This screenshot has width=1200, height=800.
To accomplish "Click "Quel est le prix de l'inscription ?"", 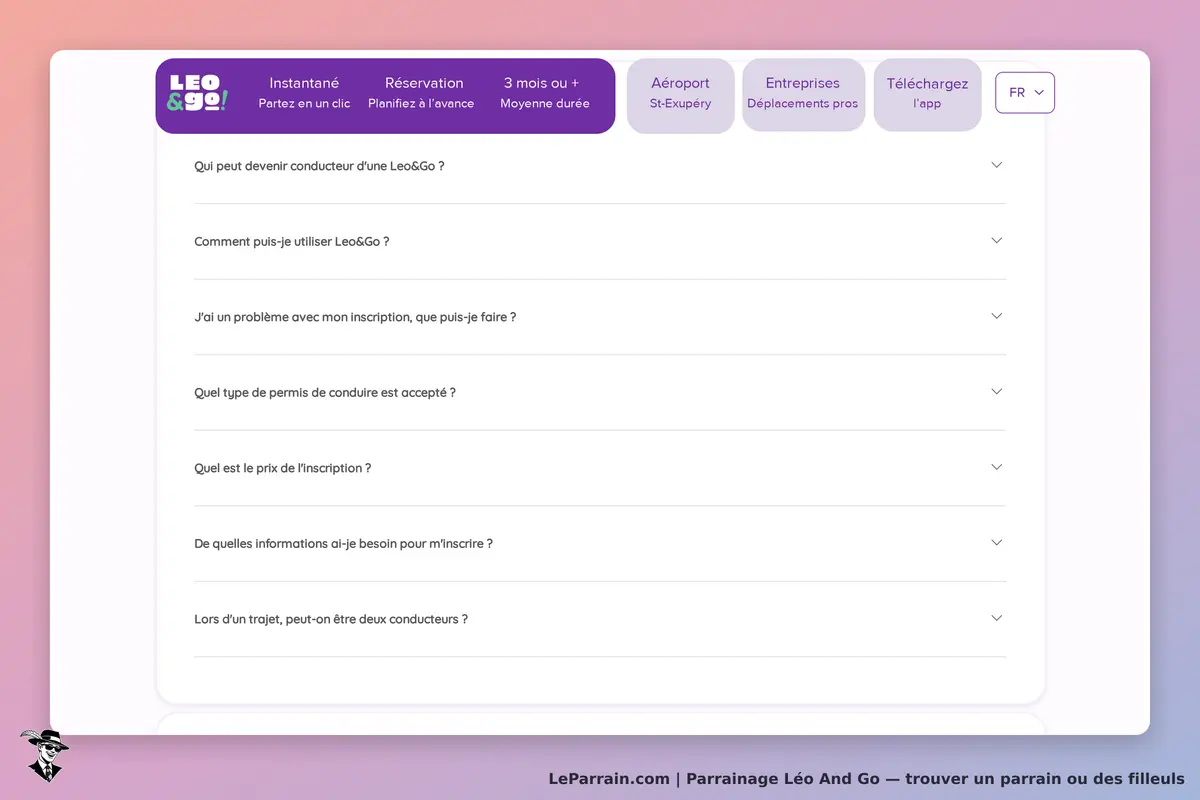I will coord(283,468).
